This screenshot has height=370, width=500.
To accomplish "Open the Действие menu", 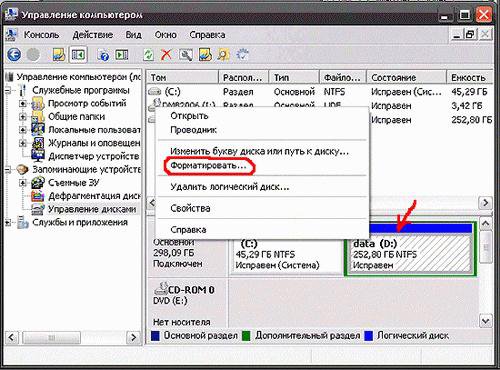I will point(93,35).
